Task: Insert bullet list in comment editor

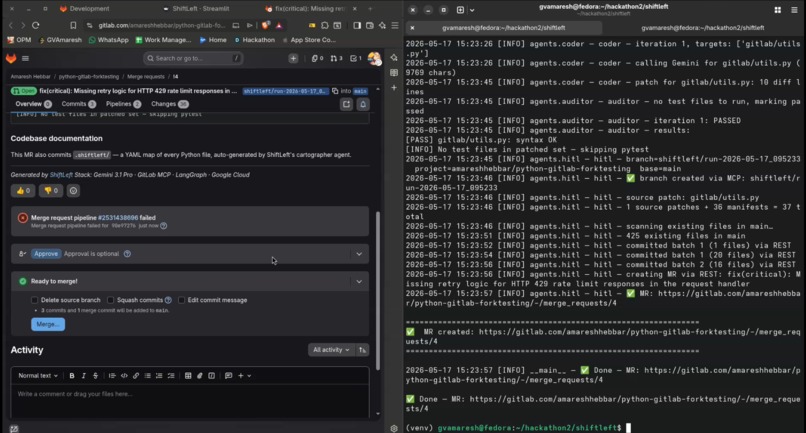Action: 148,376
